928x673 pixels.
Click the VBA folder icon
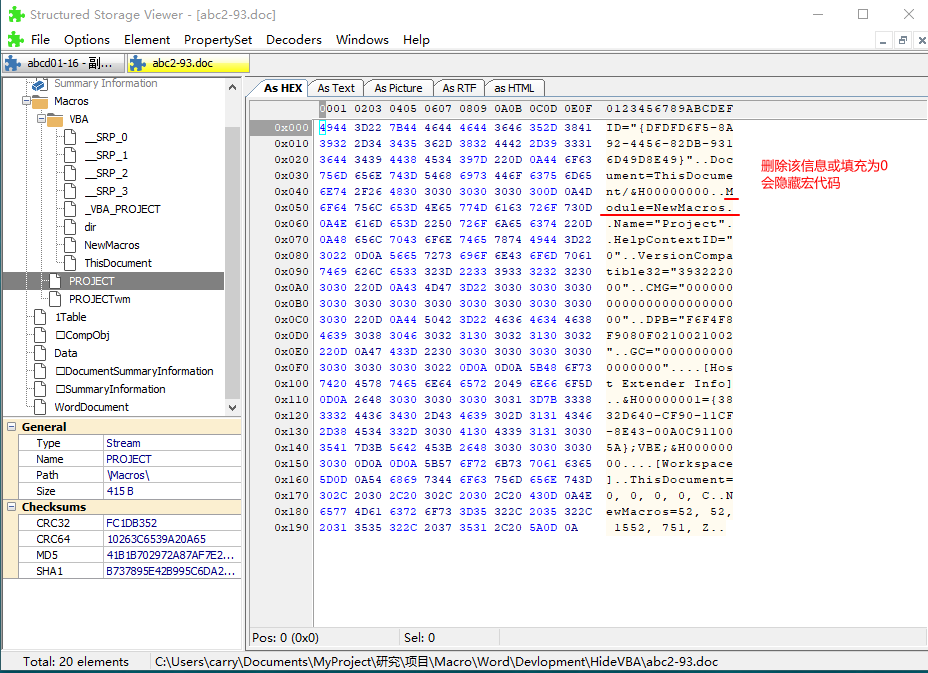tap(54, 120)
